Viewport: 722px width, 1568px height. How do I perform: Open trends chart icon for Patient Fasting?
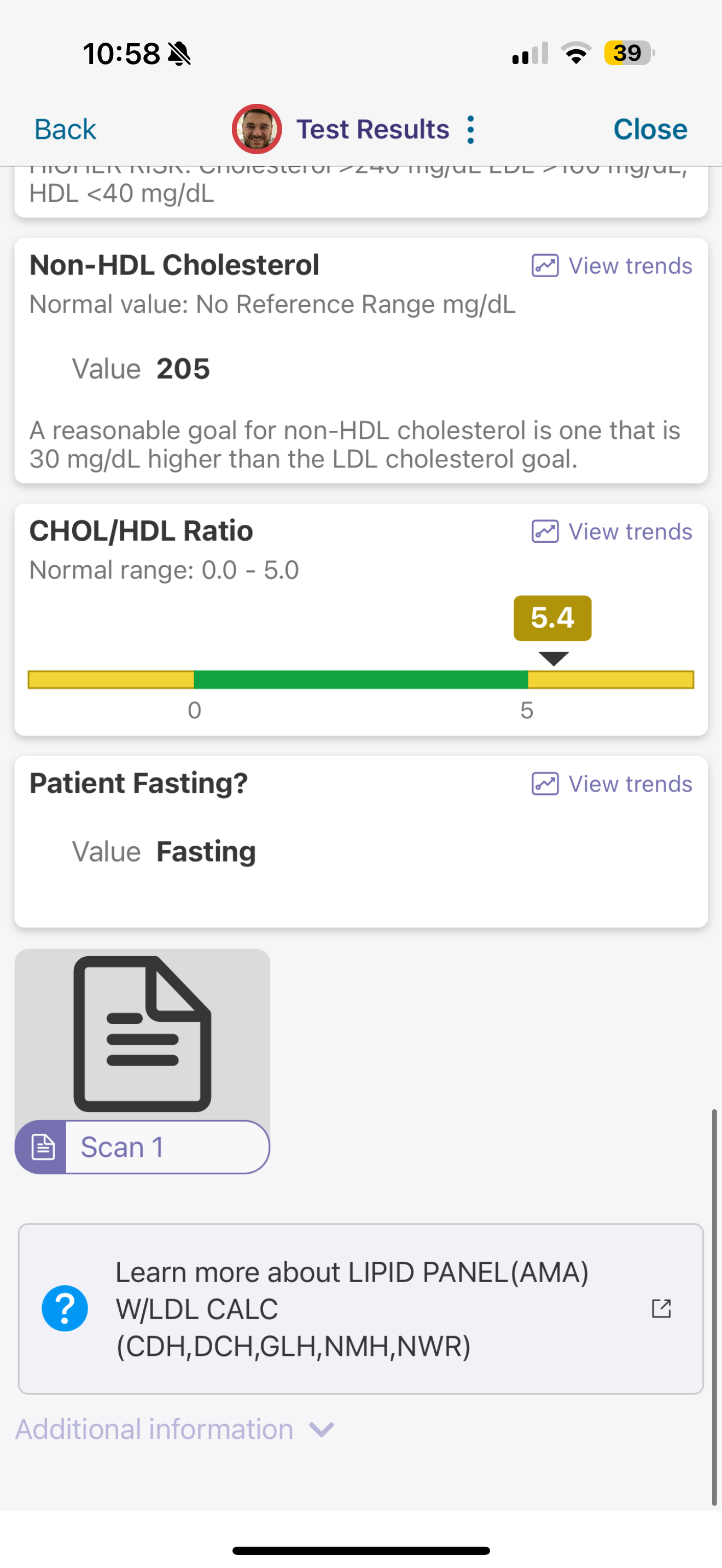click(x=545, y=784)
